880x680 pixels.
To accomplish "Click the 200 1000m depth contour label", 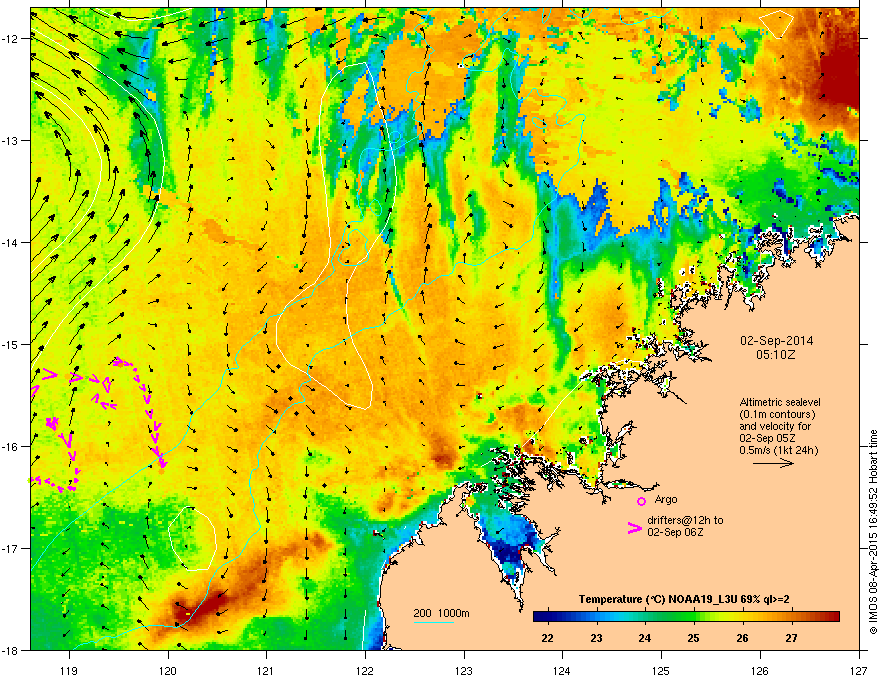I will (441, 613).
